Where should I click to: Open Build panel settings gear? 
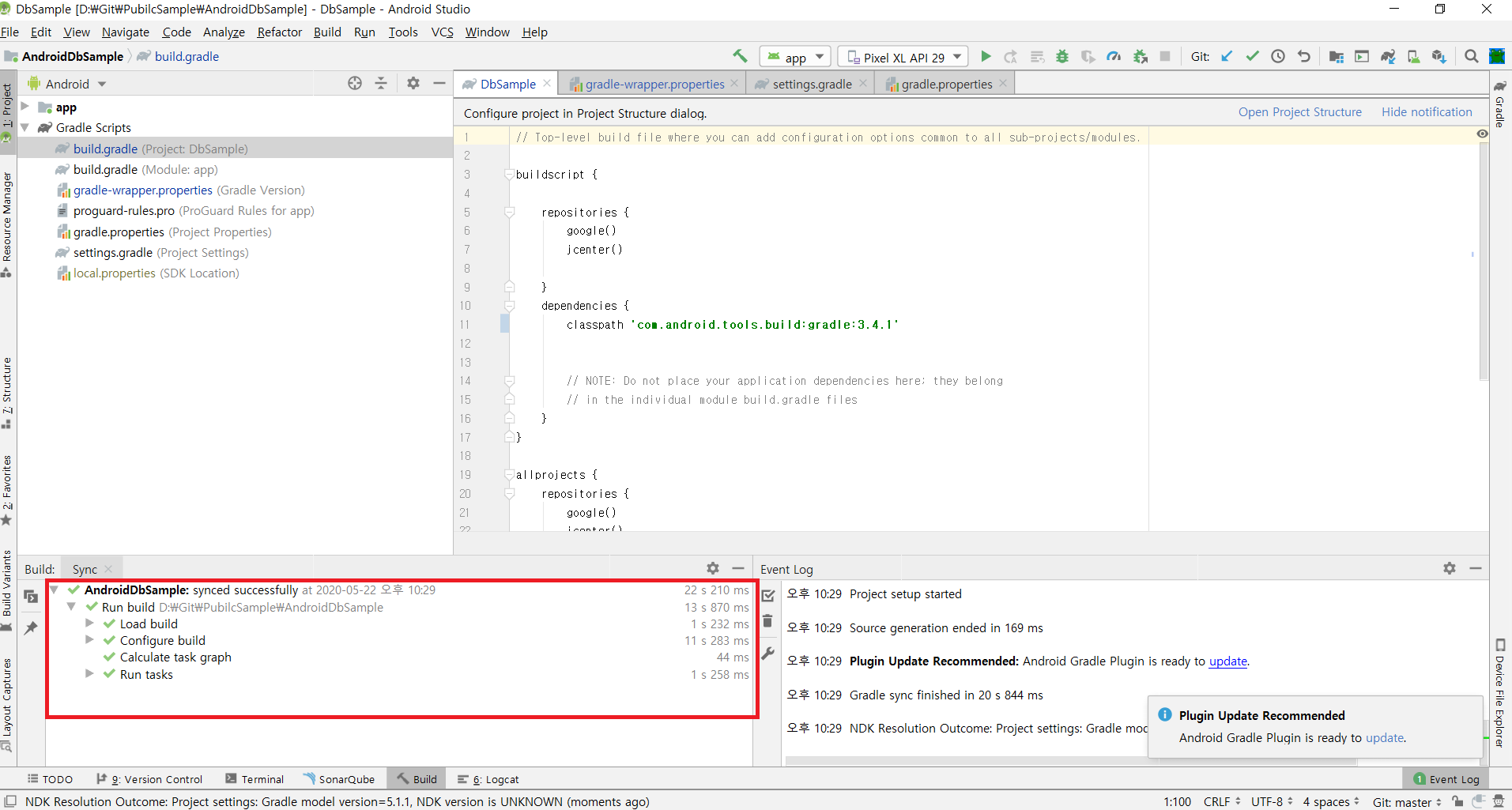point(713,568)
